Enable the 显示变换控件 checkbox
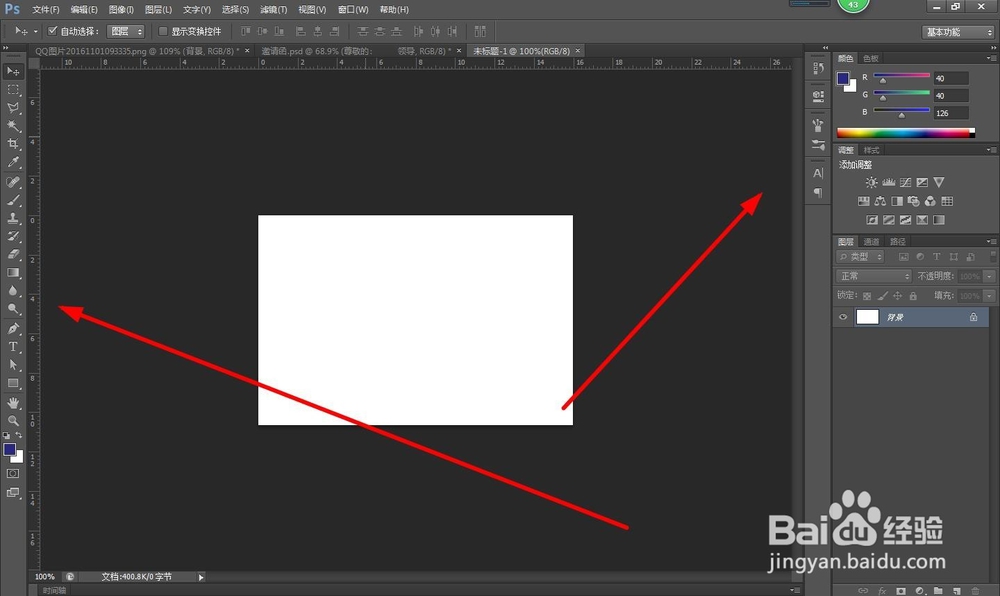 (x=163, y=31)
